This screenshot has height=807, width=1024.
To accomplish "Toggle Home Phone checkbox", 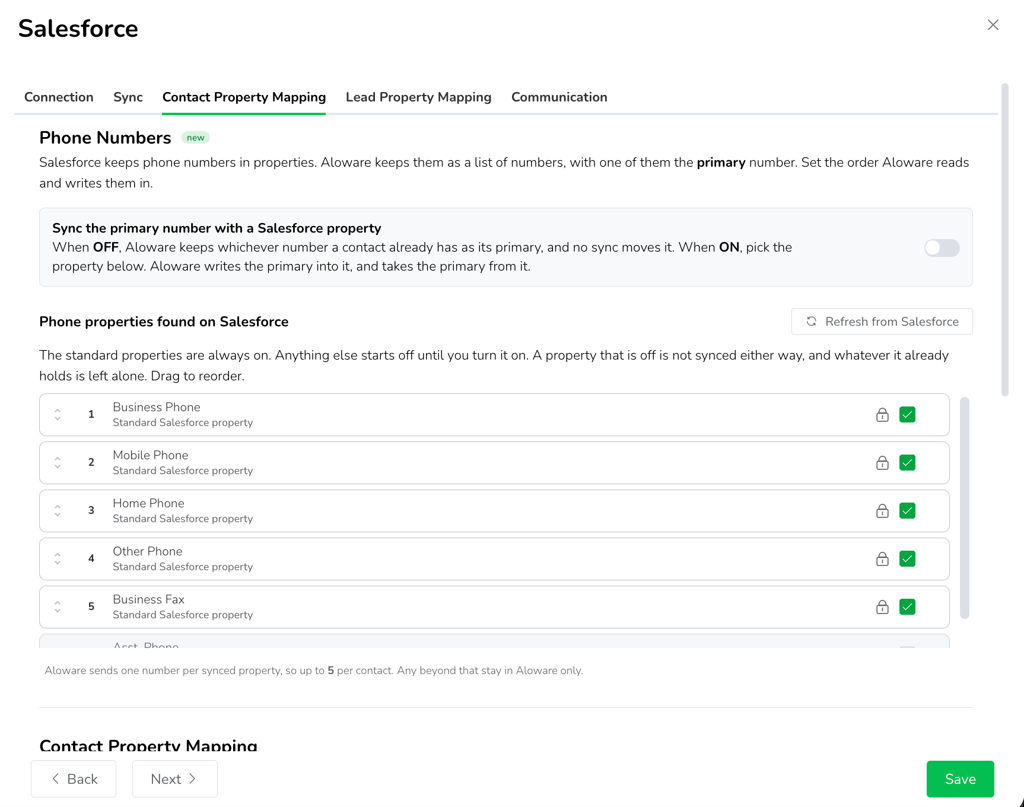I will coord(907,511).
